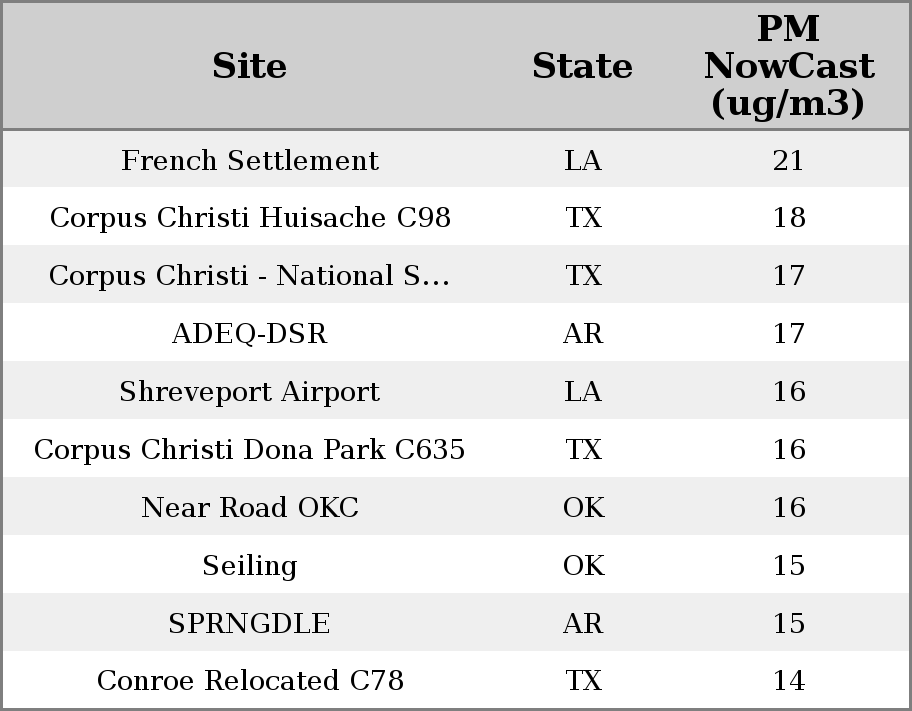This screenshot has width=912, height=711.
Task: Click the SPRNGDLE site name
Action: 250,624
